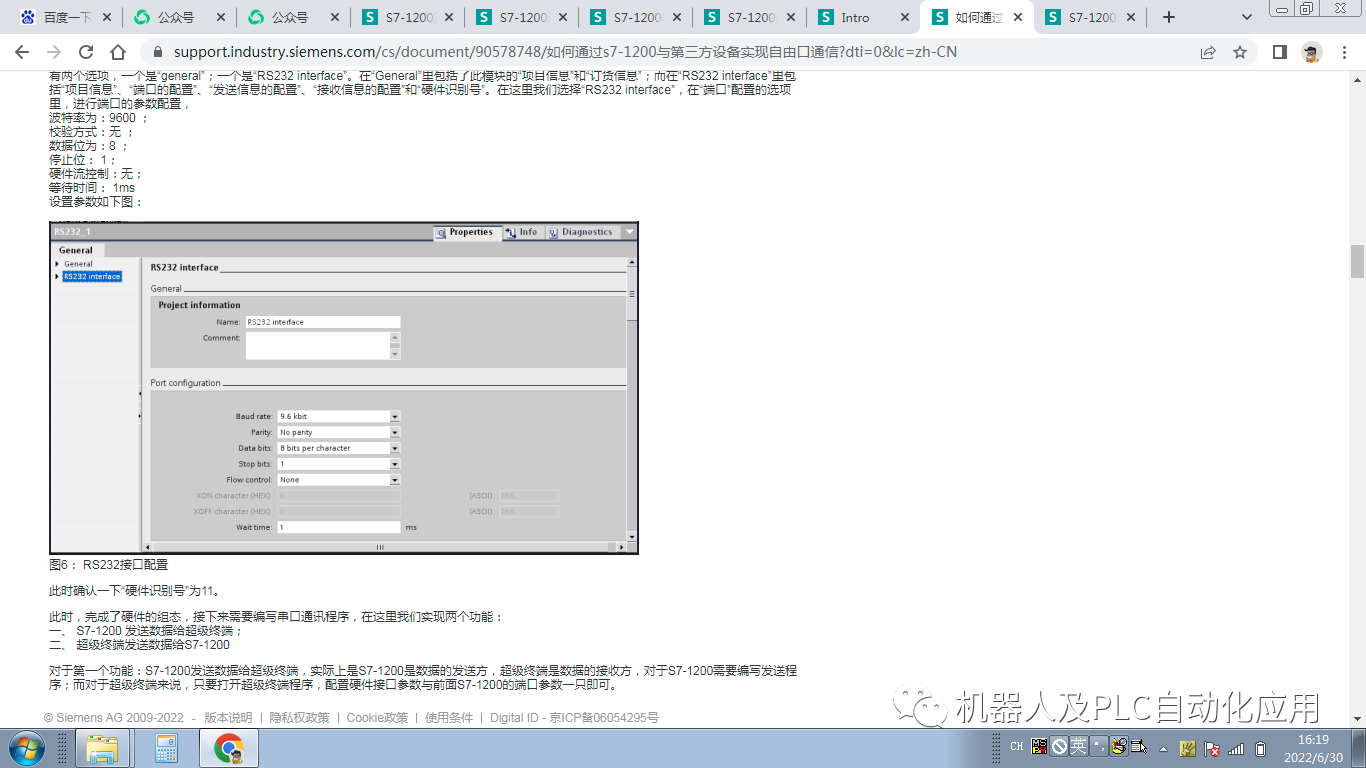1366x768 pixels.
Task: Open the Data bits dropdown in the figure
Action: 395,449
